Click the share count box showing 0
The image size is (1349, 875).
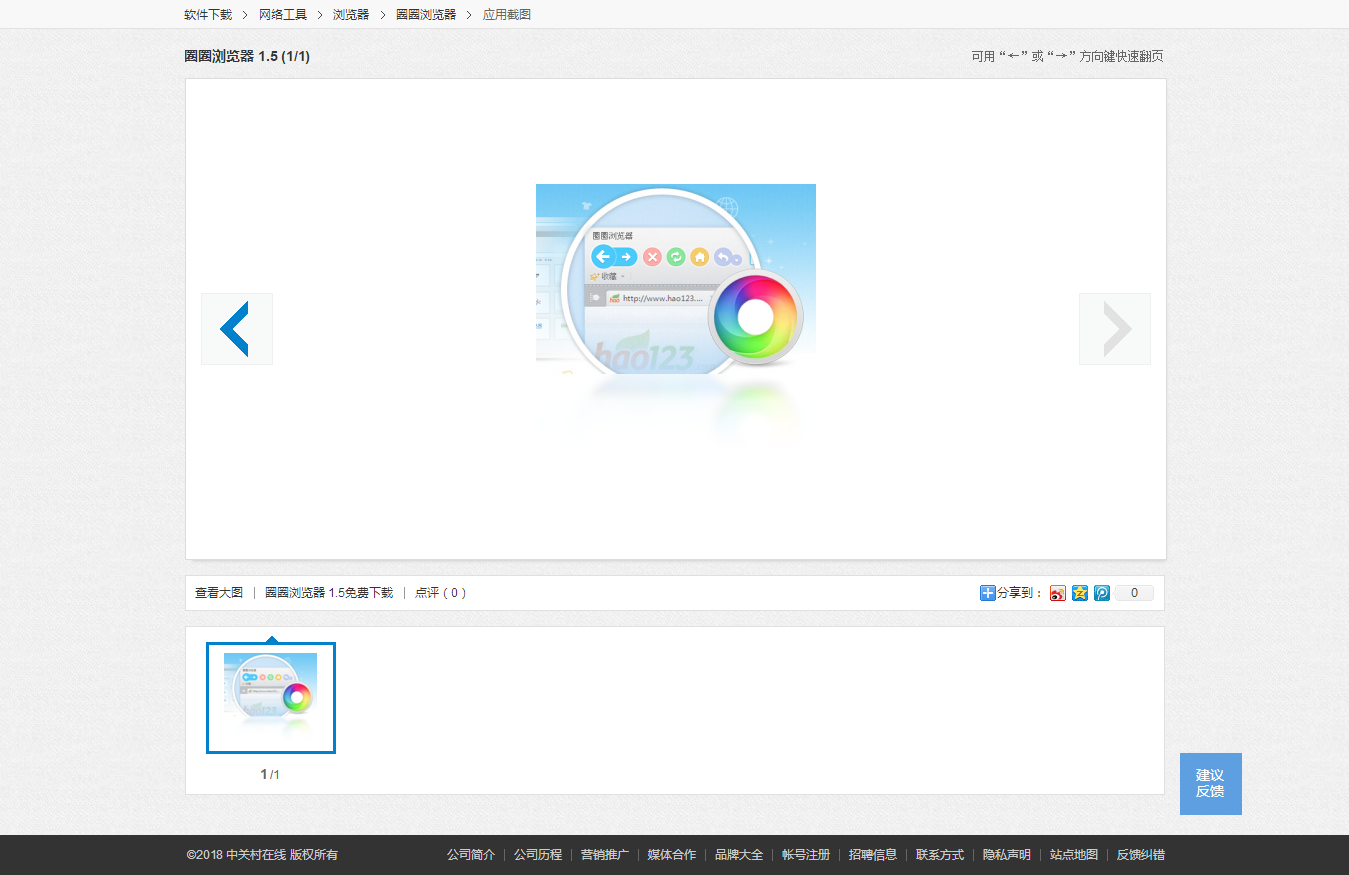[x=1134, y=593]
